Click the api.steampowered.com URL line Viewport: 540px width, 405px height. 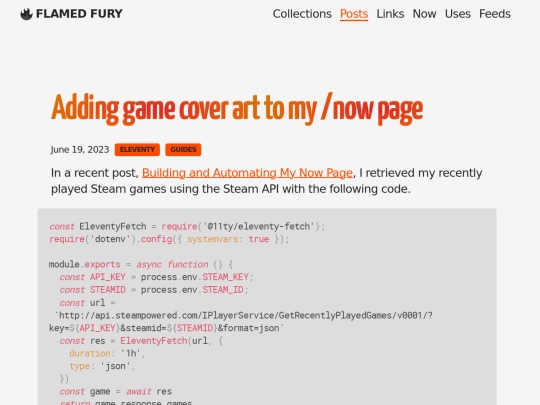point(243,315)
